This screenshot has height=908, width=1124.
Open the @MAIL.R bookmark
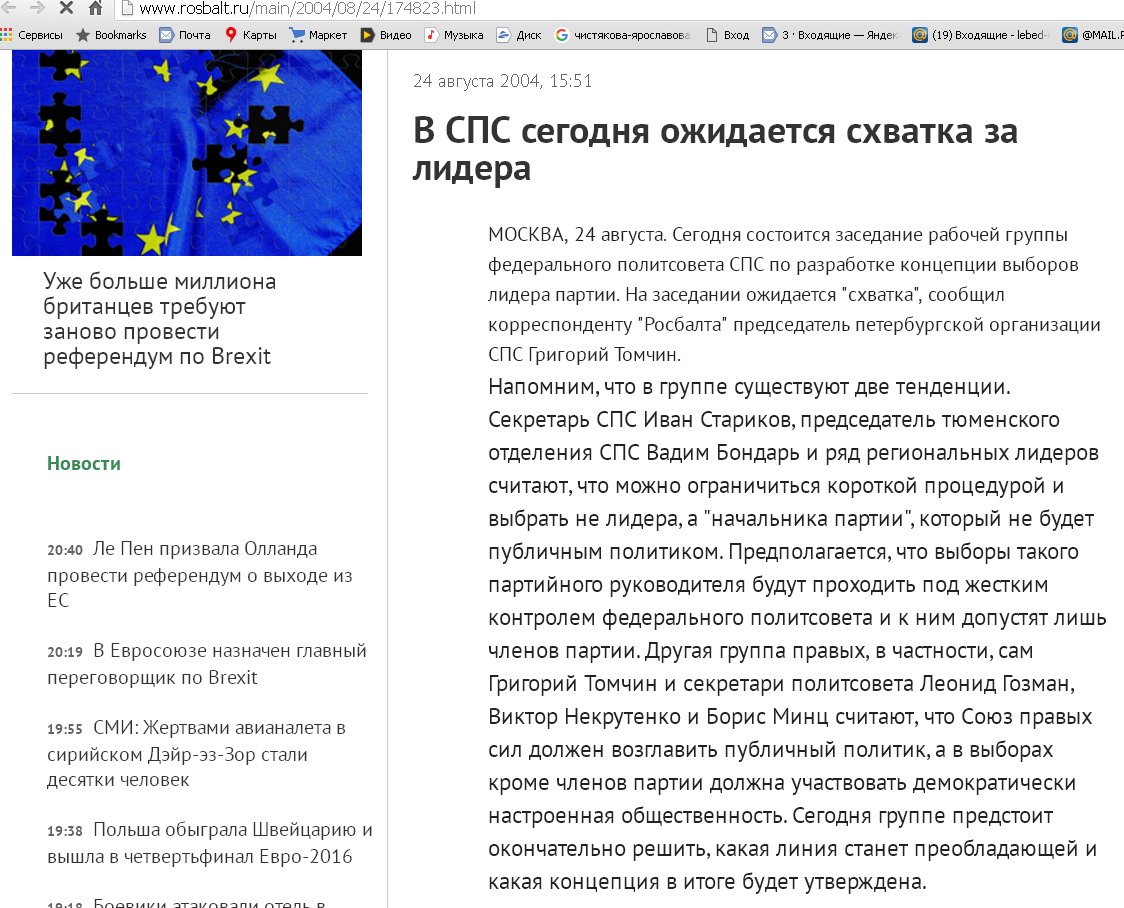point(1092,34)
